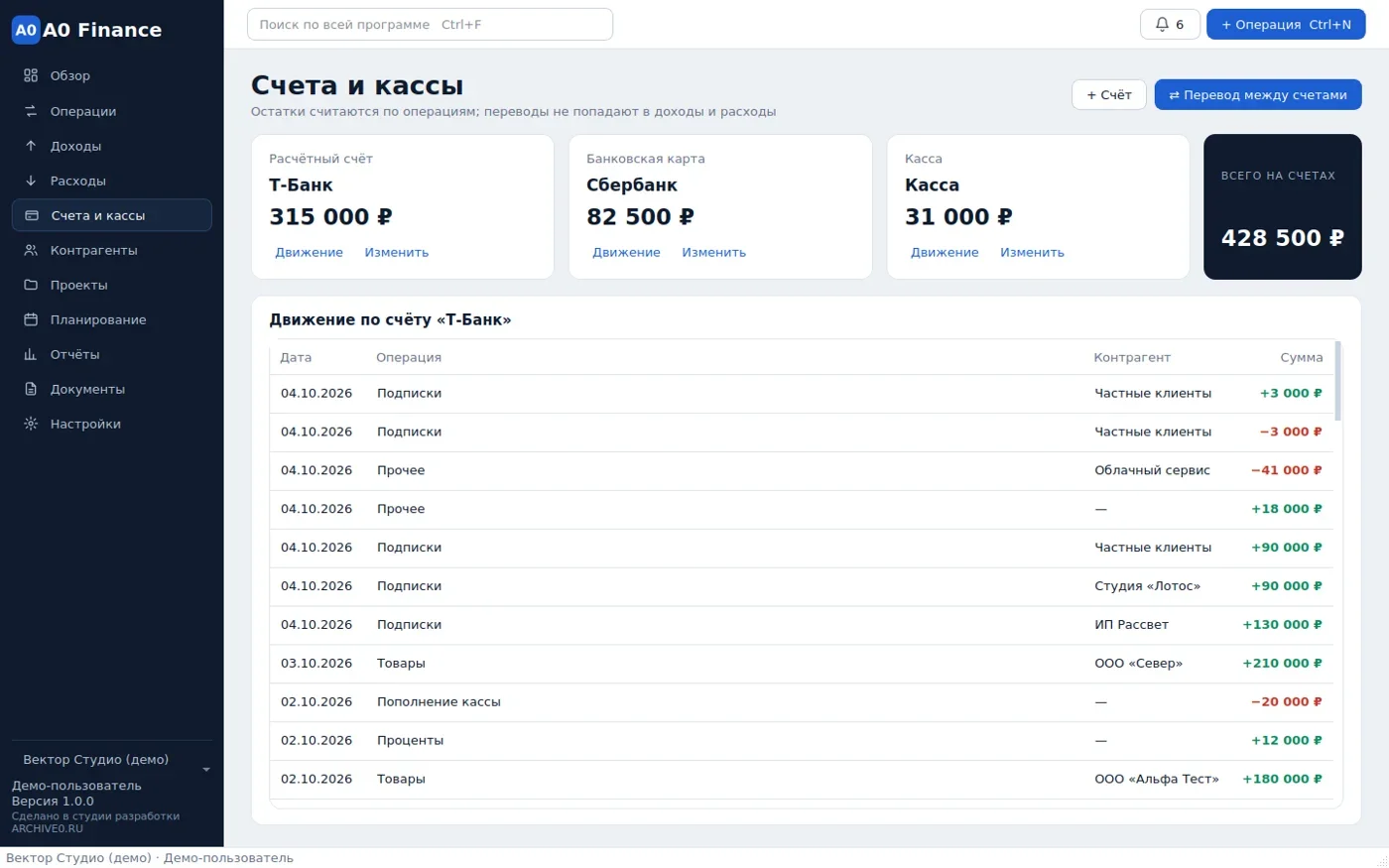1389x868 pixels.
Task: Click the Контрагенты people icon
Action: 31,250
